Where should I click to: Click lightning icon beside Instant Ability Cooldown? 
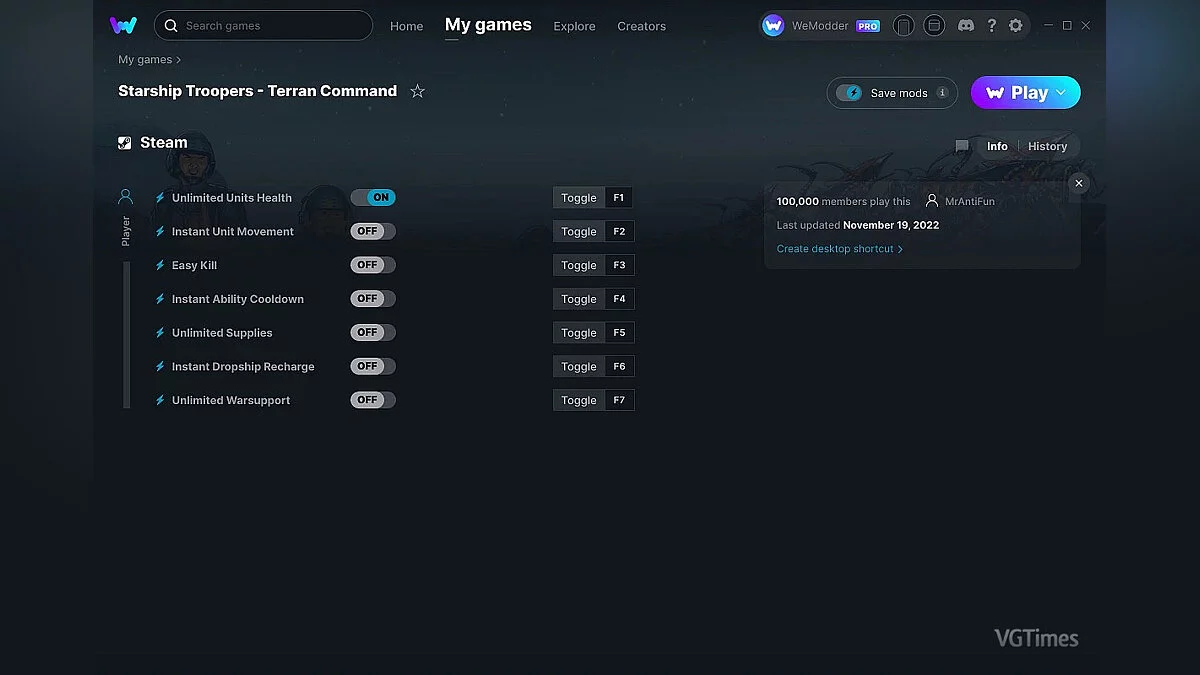pyautogui.click(x=160, y=299)
